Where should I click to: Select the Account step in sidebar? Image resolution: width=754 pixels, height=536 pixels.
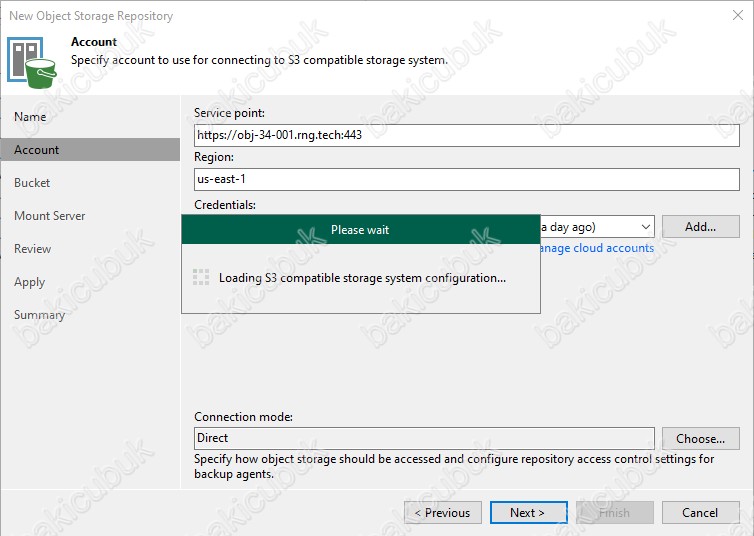(37, 150)
